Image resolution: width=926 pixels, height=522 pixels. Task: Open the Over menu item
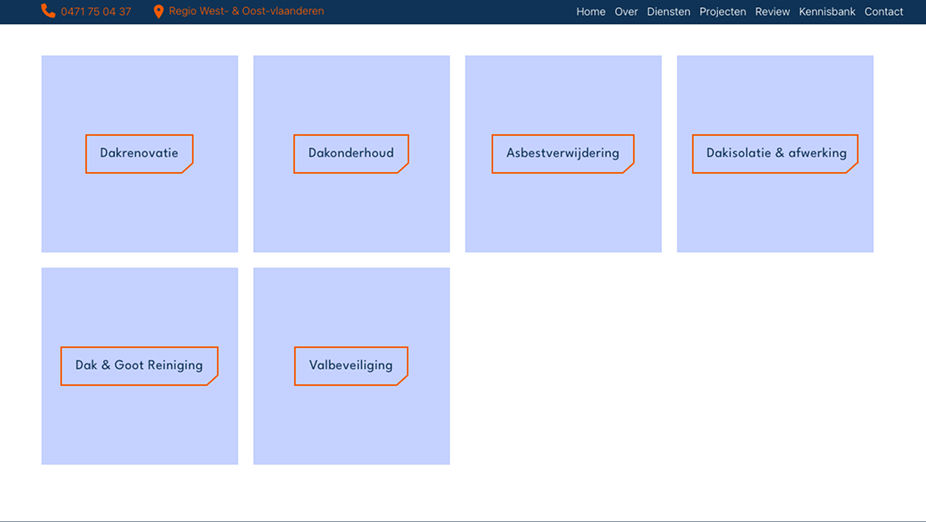tap(626, 12)
